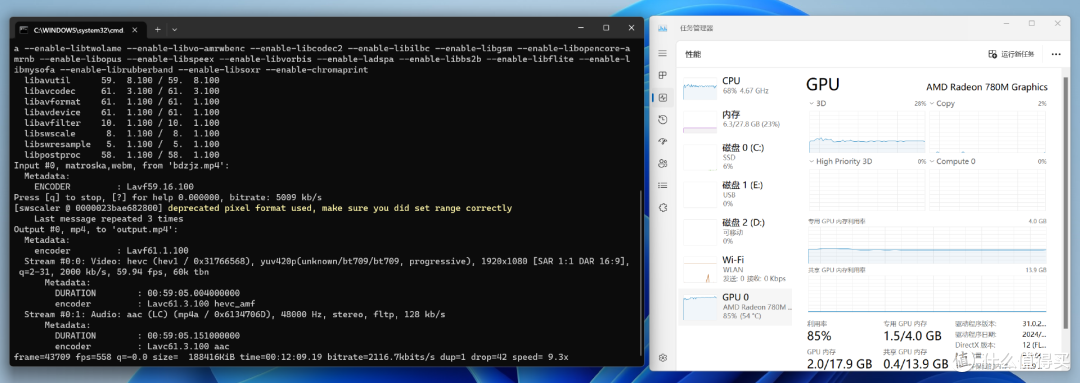Screen dimensions: 1080x383
Task: Click the 任务管理器 window title
Action: tap(696, 28)
